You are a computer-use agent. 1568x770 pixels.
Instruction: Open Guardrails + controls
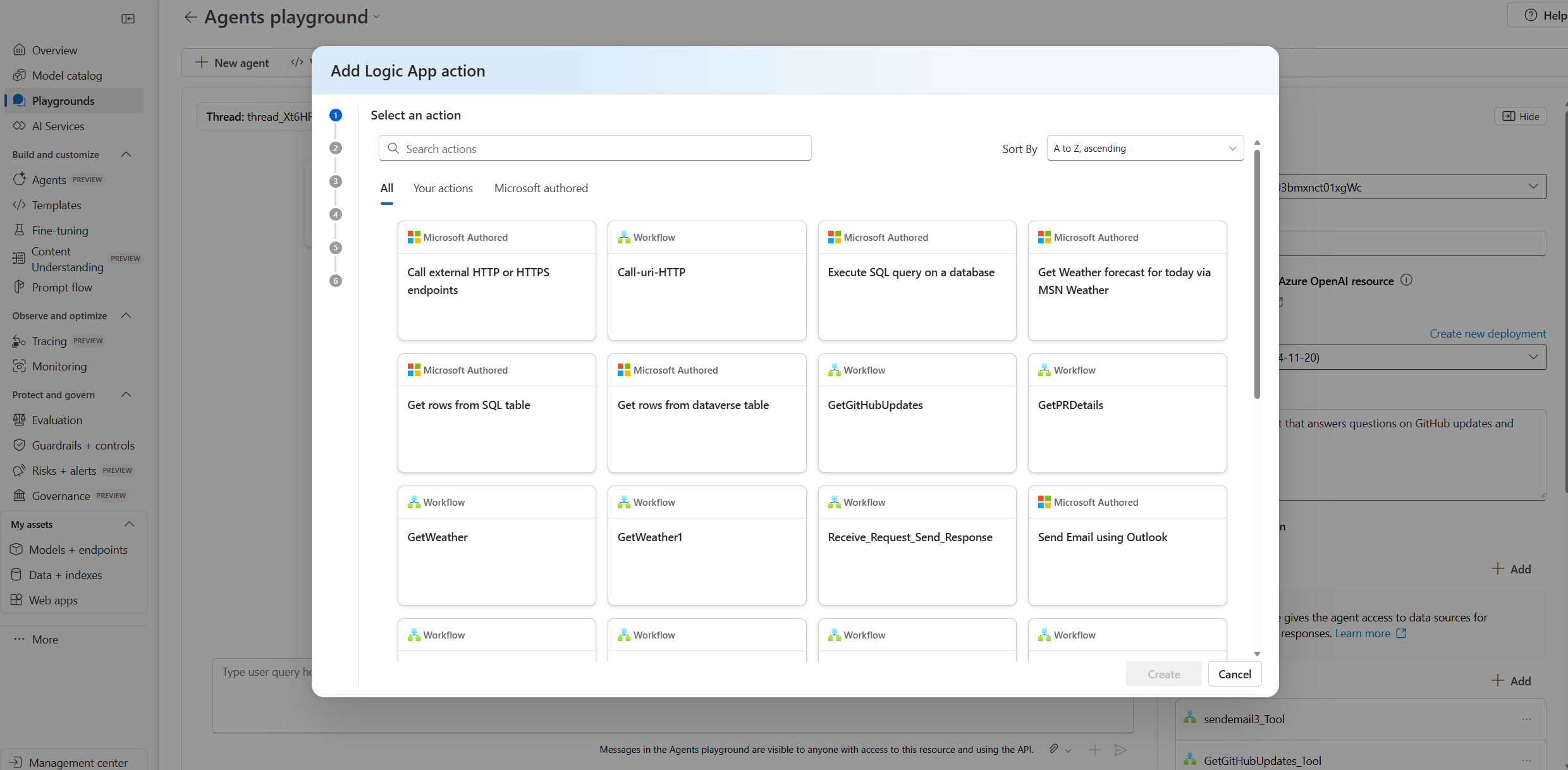(83, 445)
